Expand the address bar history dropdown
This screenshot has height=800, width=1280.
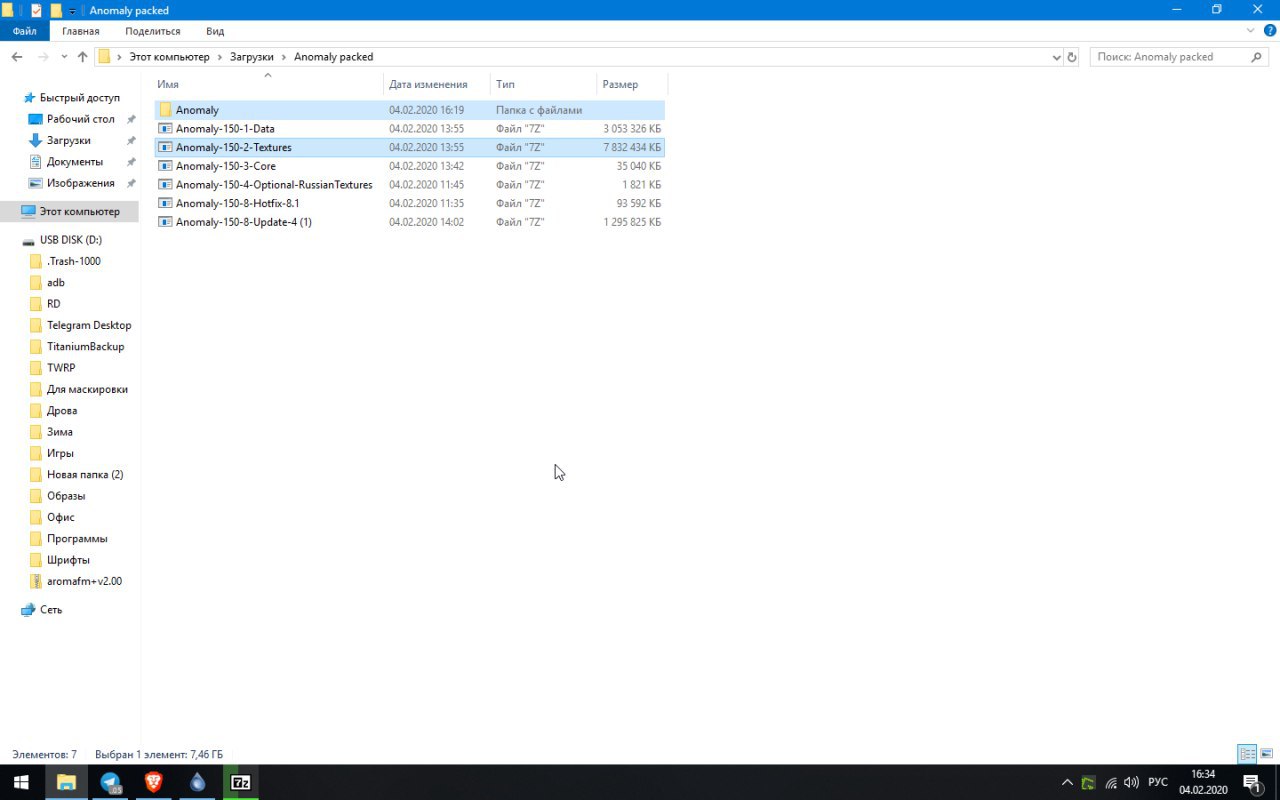(1057, 57)
